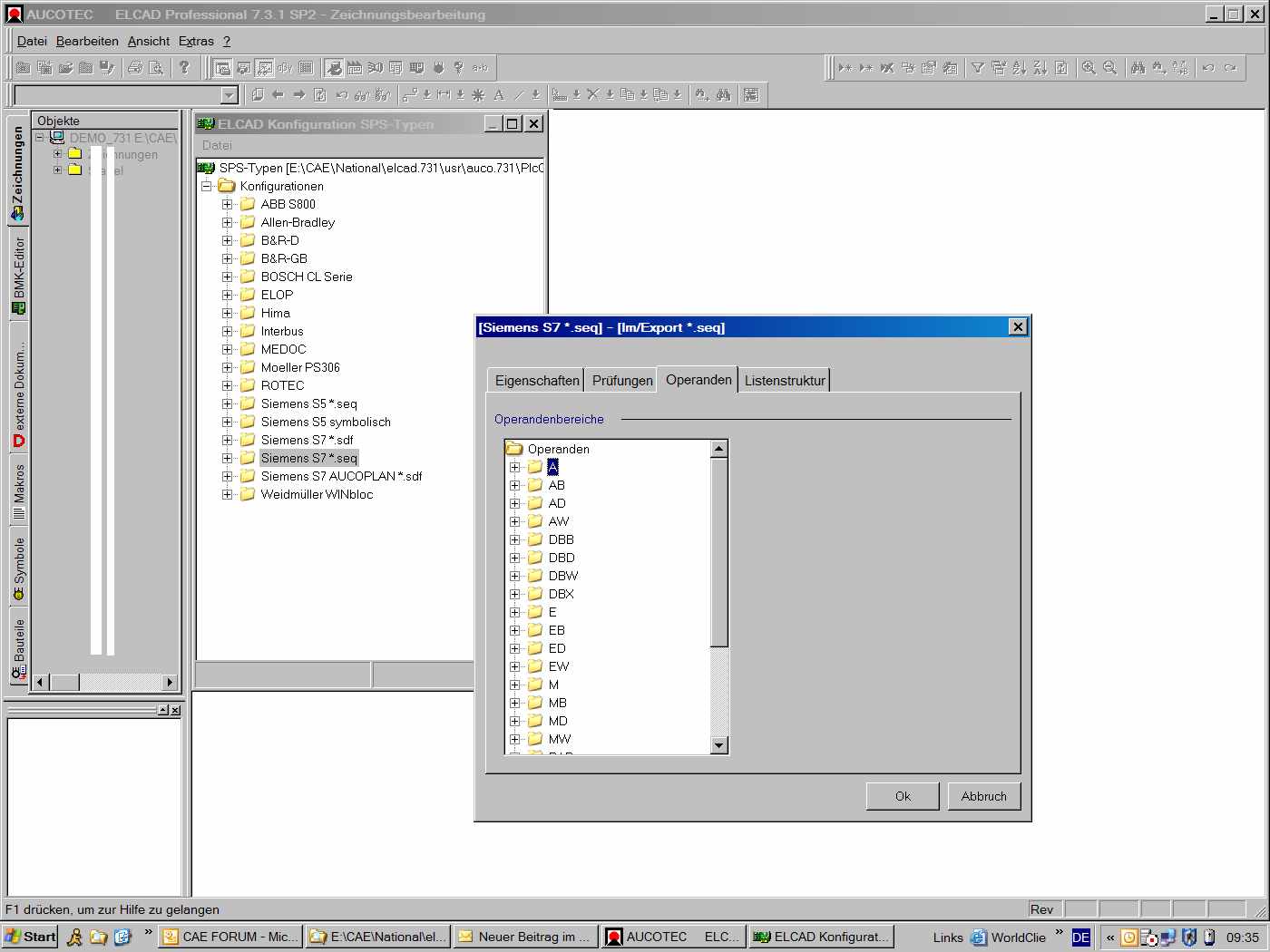Select the Weidmüller WINbloc tree item

(x=317, y=494)
